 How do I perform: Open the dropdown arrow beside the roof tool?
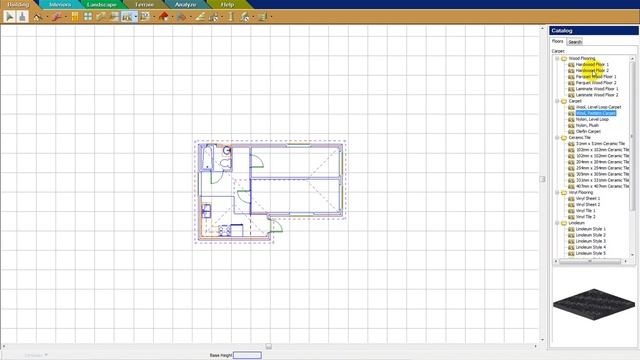click(172, 17)
